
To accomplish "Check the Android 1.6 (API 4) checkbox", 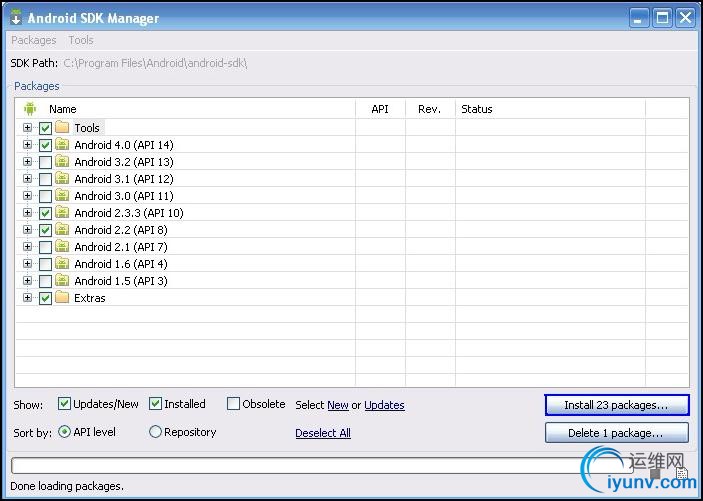I will [45, 264].
